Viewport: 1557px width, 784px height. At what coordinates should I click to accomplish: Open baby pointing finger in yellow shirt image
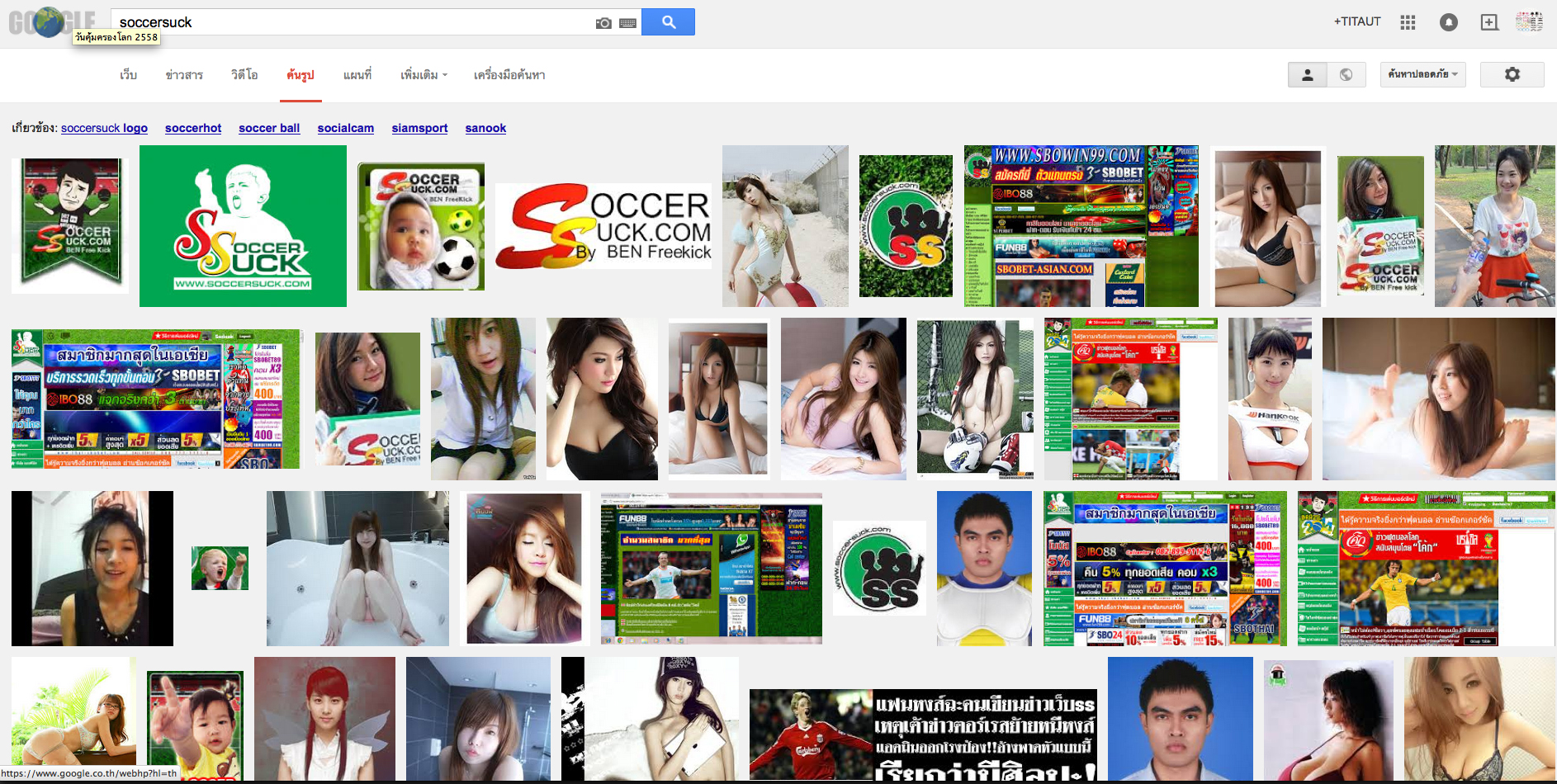point(195,725)
